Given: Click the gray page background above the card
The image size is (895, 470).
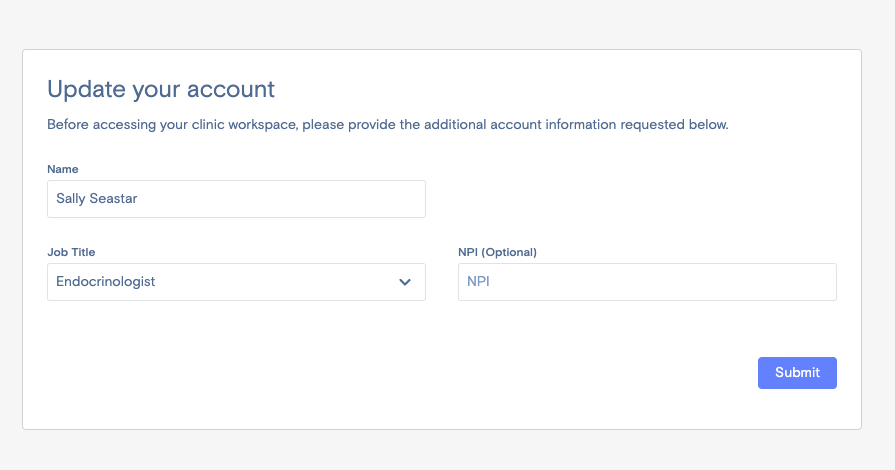Looking at the screenshot, I should pyautogui.click(x=448, y=24).
